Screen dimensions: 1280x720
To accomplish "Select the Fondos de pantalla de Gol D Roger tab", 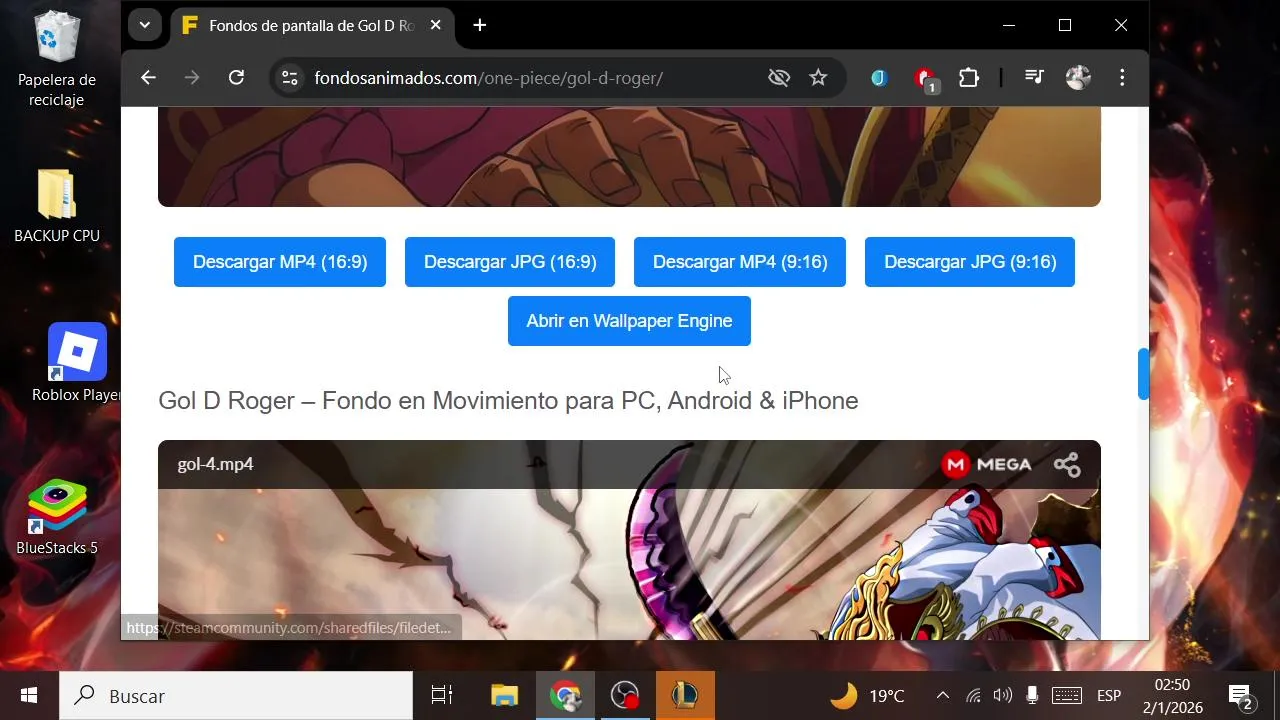I will click(x=310, y=26).
